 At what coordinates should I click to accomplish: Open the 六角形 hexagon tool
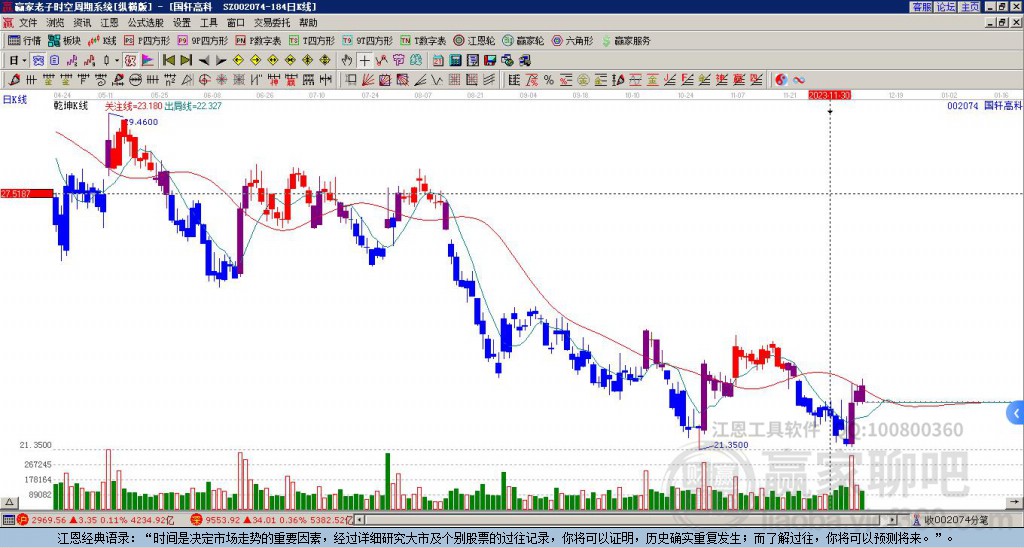(572, 40)
